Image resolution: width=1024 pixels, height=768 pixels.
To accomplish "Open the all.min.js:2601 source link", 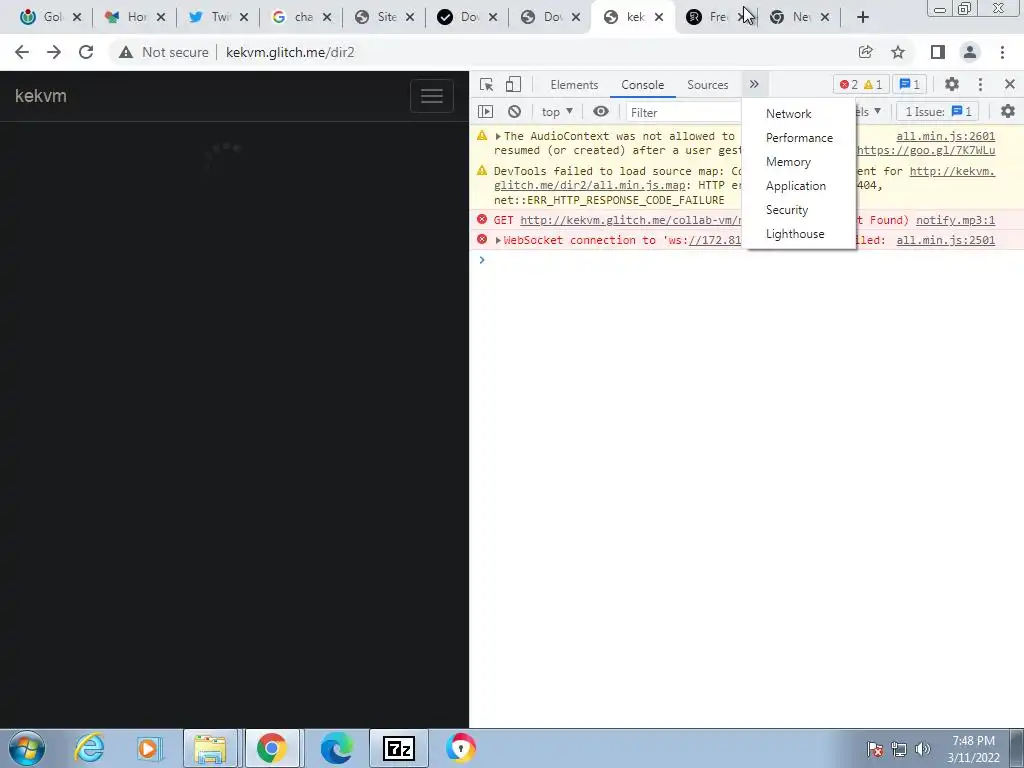I will coord(946,136).
